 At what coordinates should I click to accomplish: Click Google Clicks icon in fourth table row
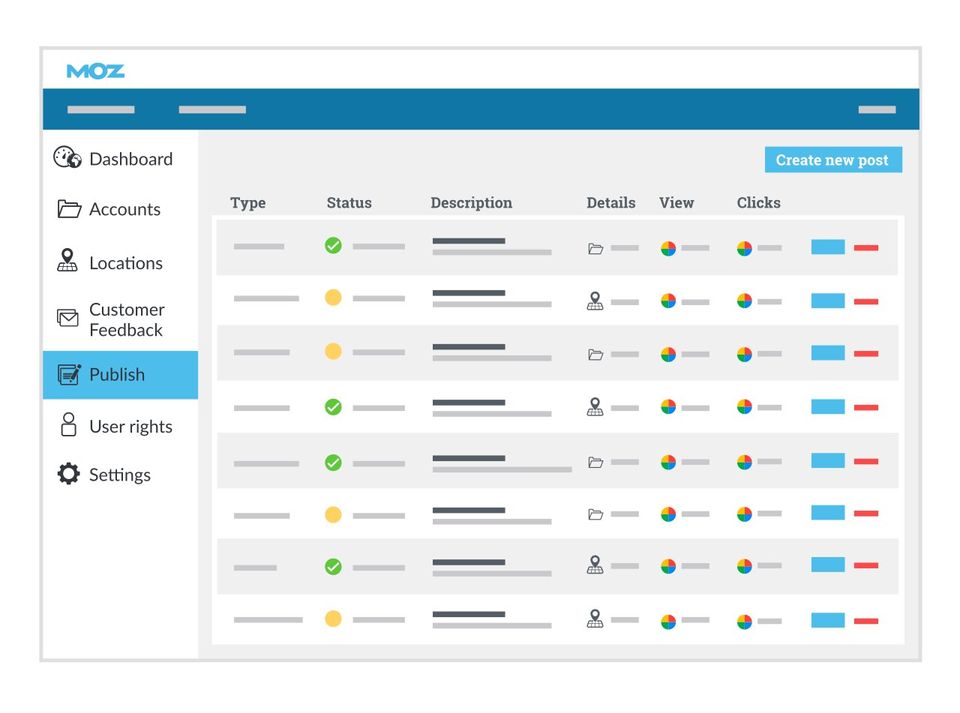744,407
